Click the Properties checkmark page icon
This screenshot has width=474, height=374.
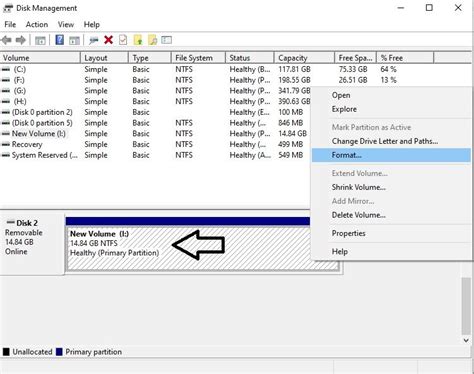coord(123,40)
